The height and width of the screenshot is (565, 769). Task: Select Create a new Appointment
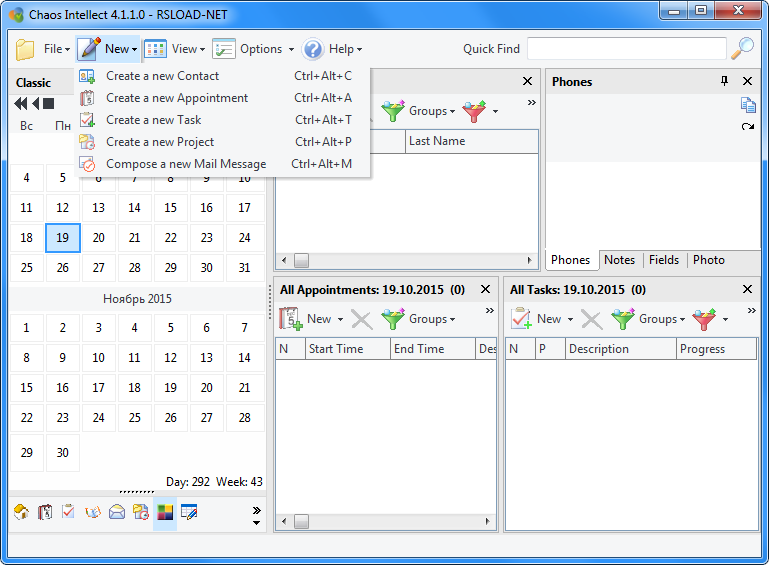[222, 98]
